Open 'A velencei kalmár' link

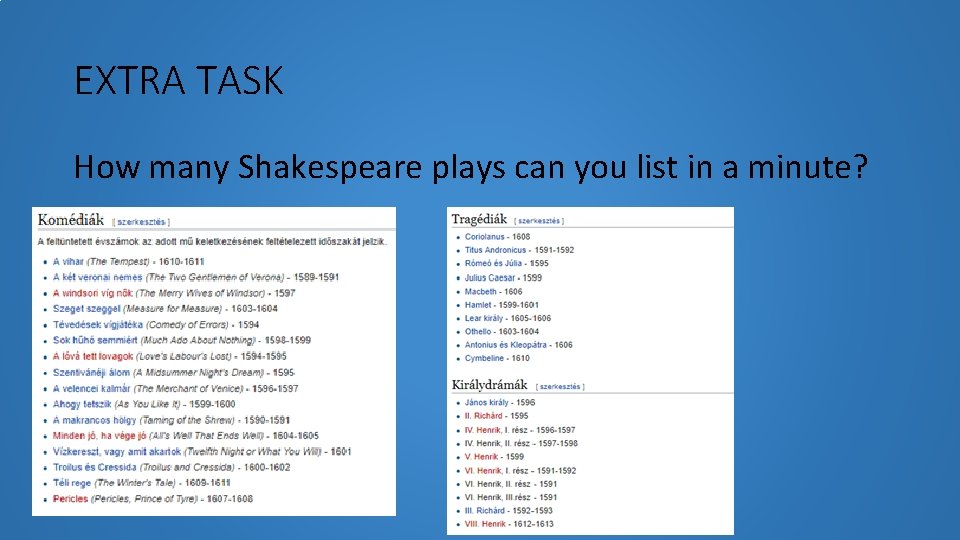coord(91,388)
